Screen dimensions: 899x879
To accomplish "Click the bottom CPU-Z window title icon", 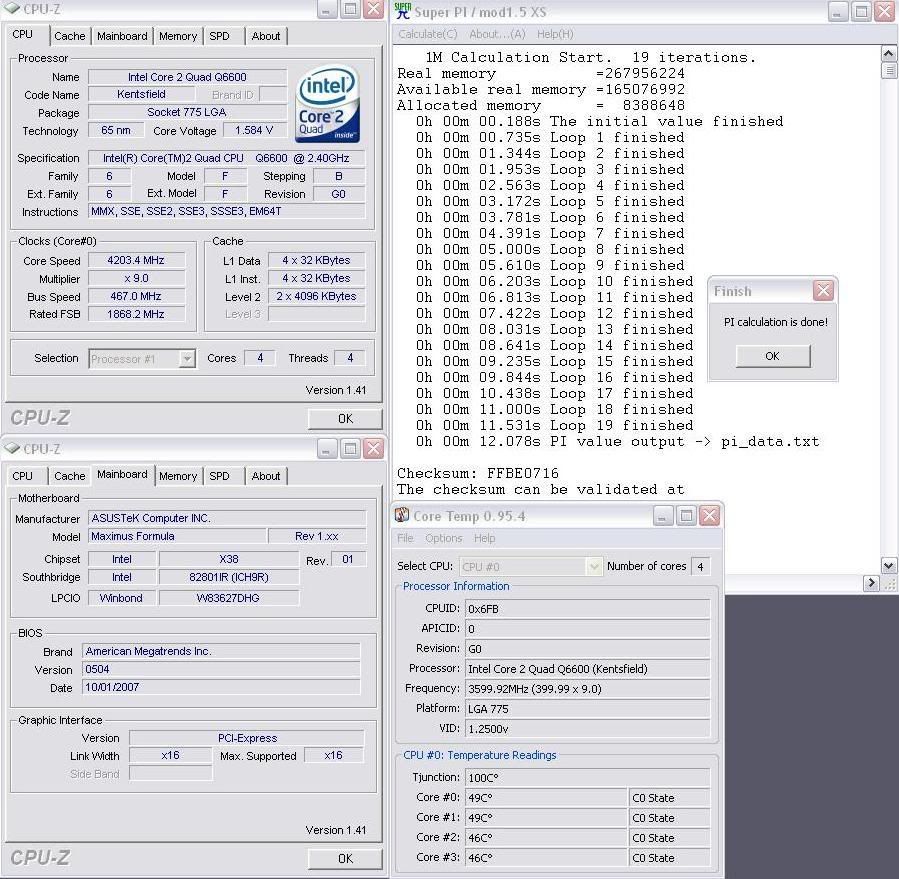I will click(11, 448).
